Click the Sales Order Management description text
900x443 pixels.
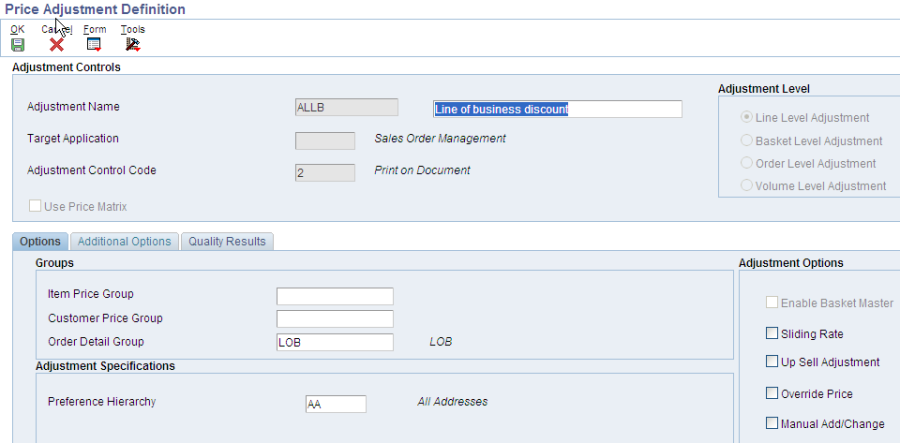coord(440,138)
